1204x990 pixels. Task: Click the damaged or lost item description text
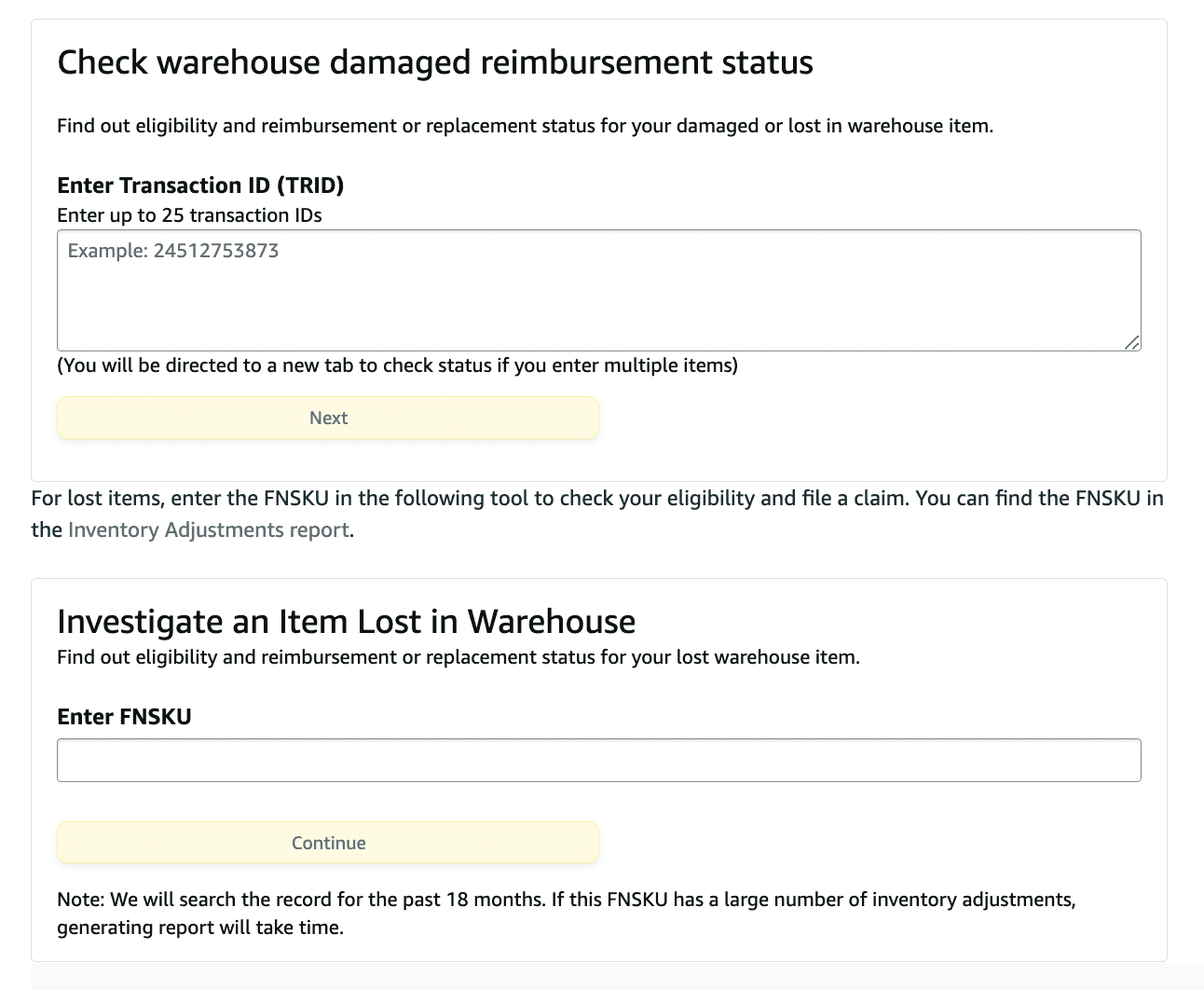coord(525,126)
